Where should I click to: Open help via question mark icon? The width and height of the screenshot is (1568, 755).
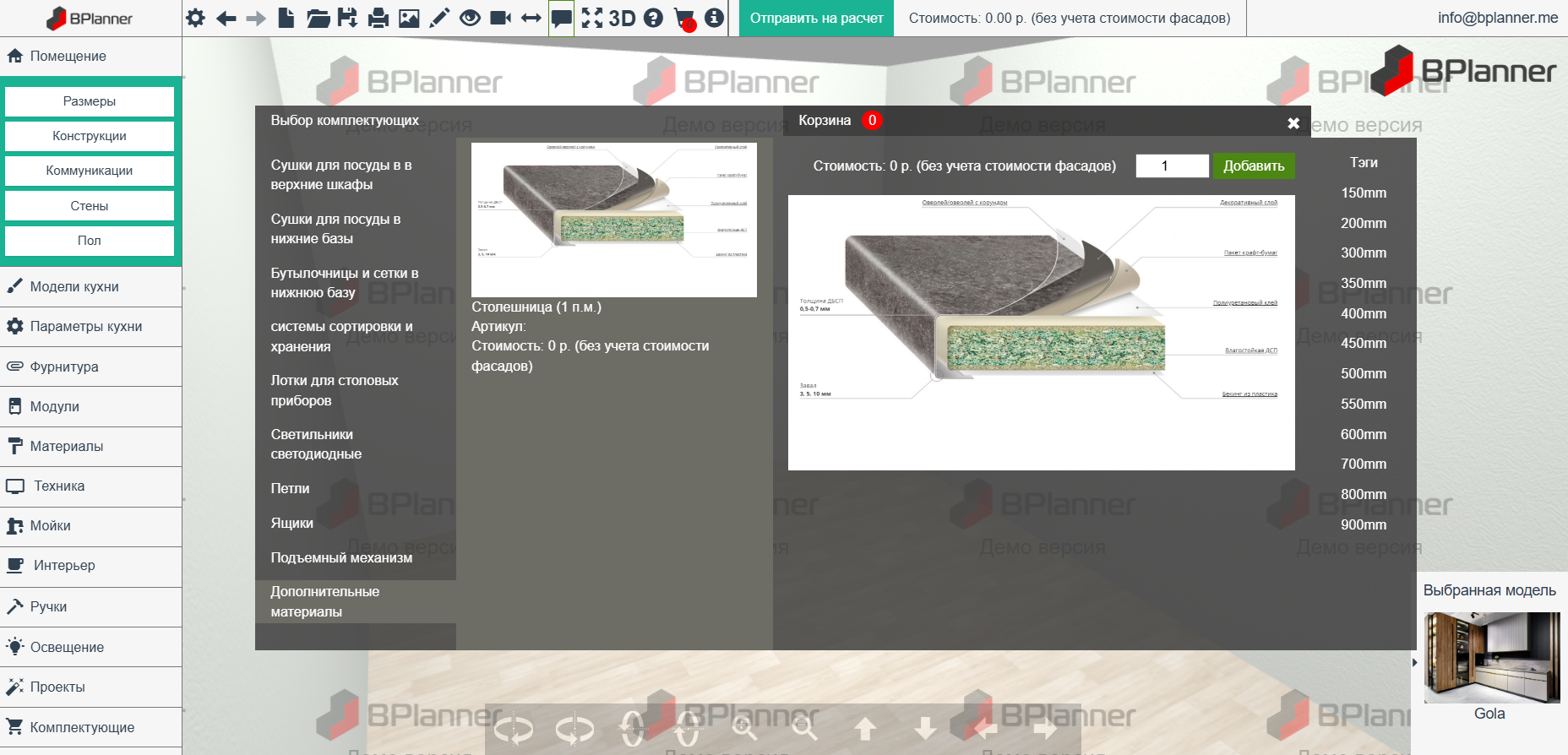tap(653, 18)
